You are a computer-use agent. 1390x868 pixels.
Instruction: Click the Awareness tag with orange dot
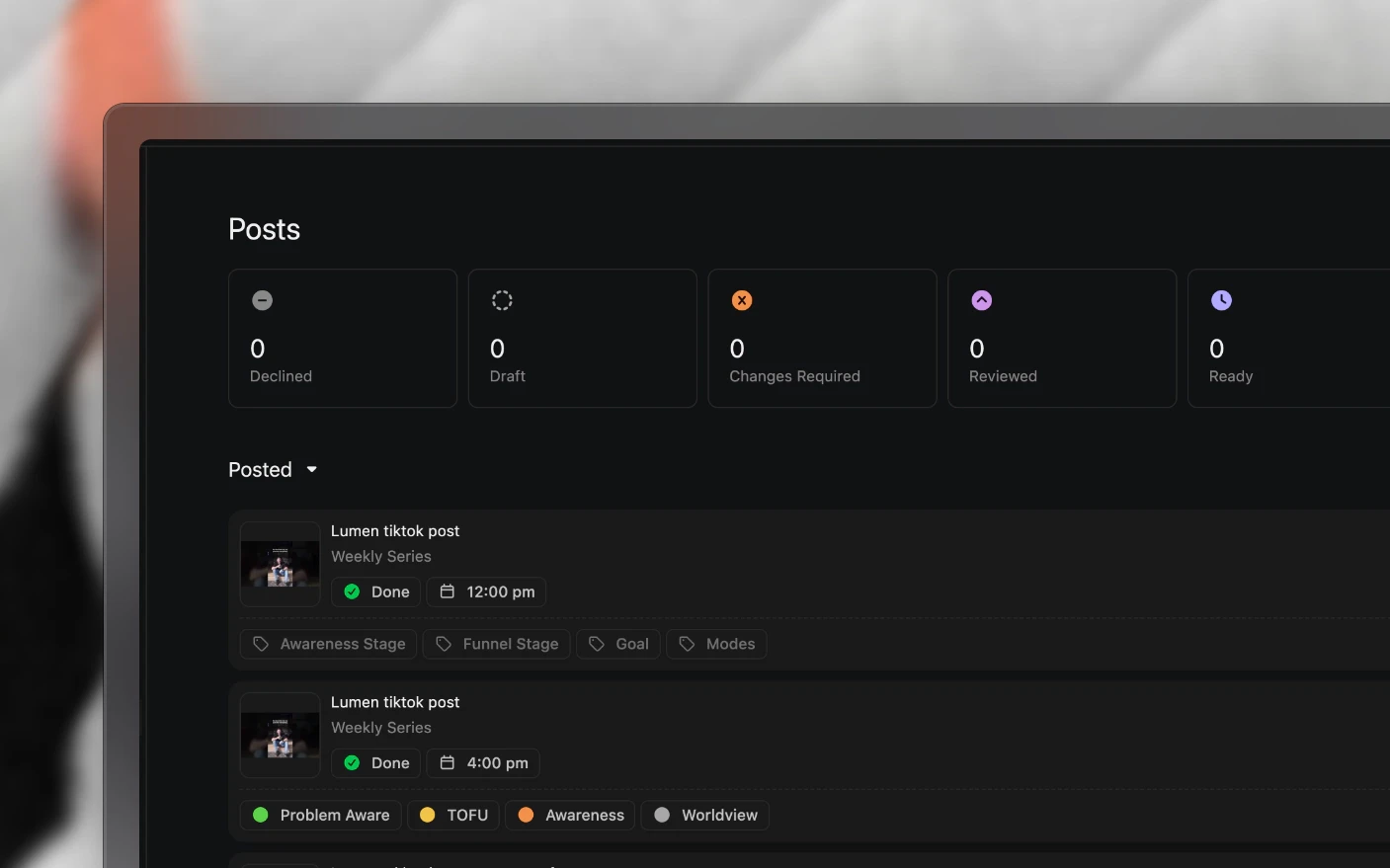(570, 815)
